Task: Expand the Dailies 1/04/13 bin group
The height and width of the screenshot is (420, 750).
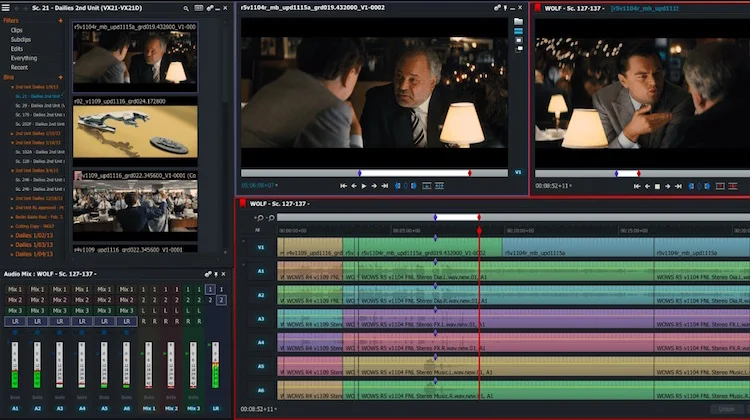Action: pos(12,254)
